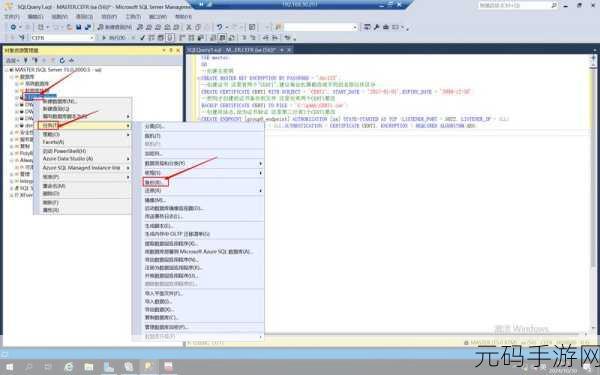Open the empty combo box in the top toolbar
Screen dimensions: 600x375
(321, 27)
